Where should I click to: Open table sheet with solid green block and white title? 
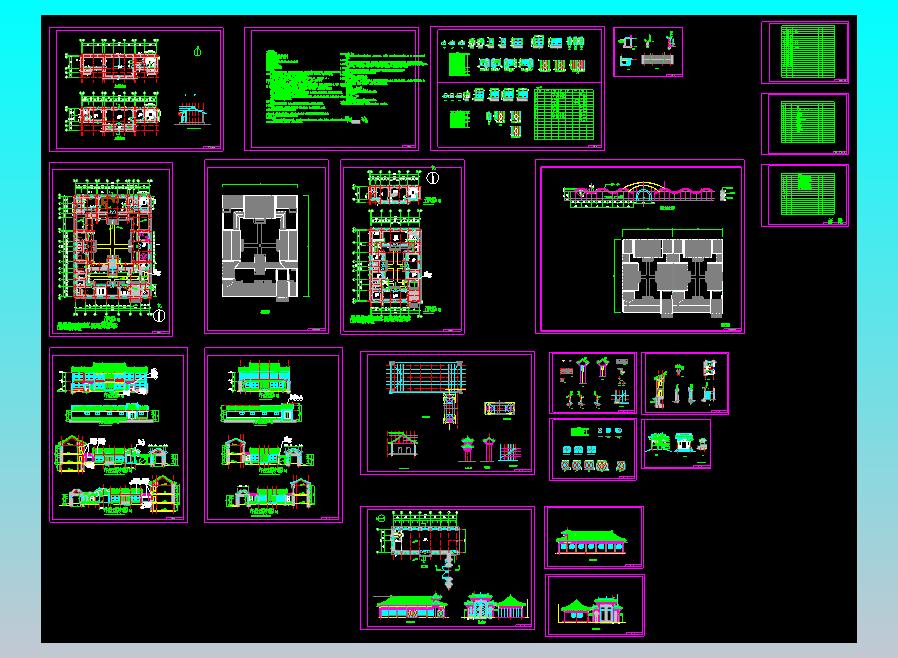[x=805, y=196]
